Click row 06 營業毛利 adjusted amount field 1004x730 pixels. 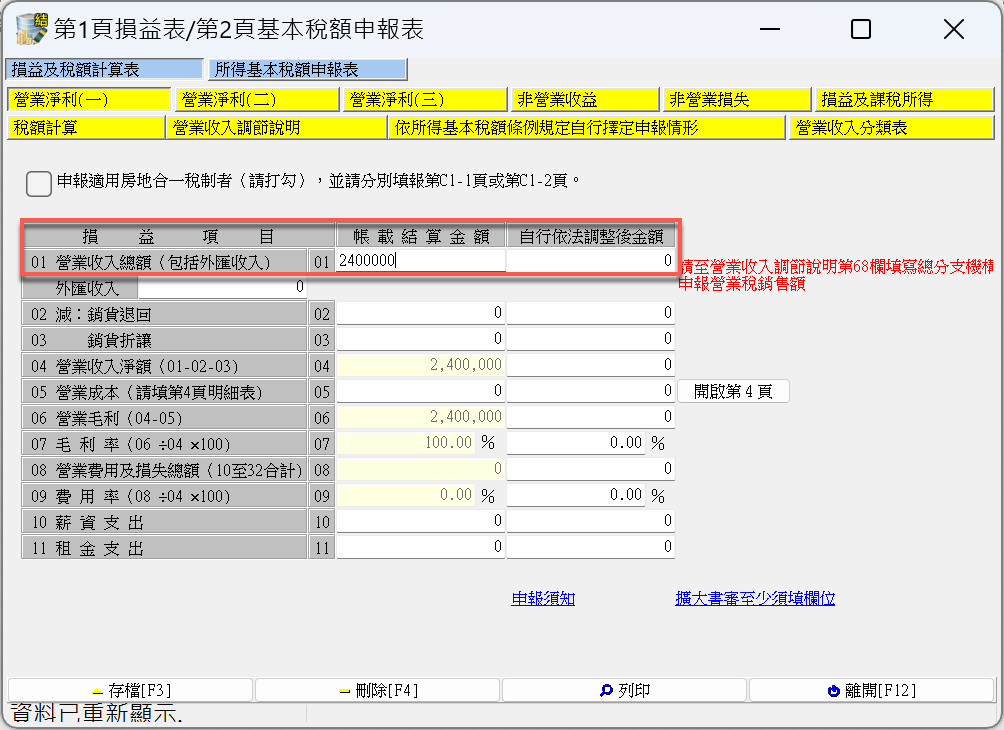590,417
